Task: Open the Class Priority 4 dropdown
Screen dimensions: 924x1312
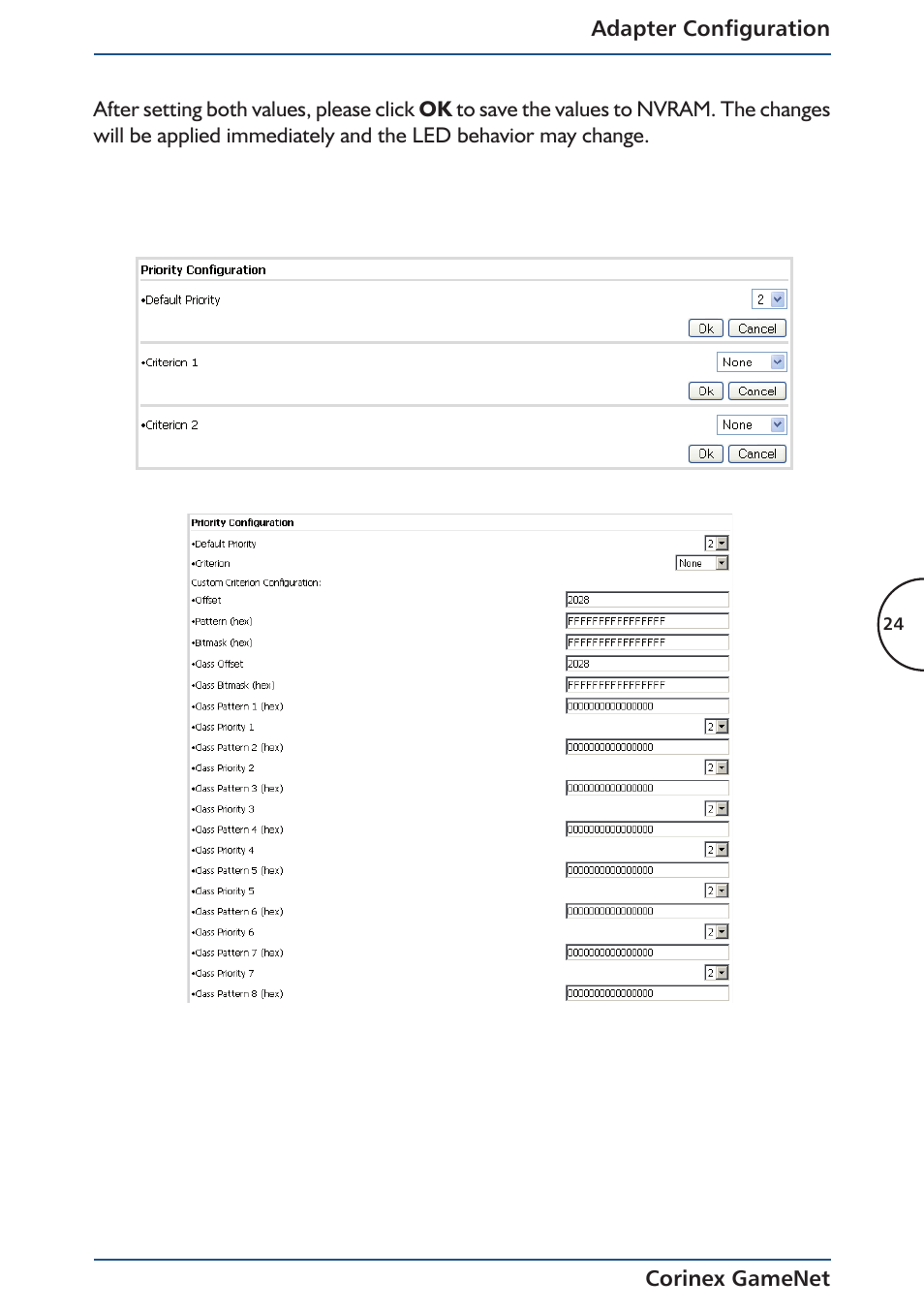Action: (x=717, y=850)
